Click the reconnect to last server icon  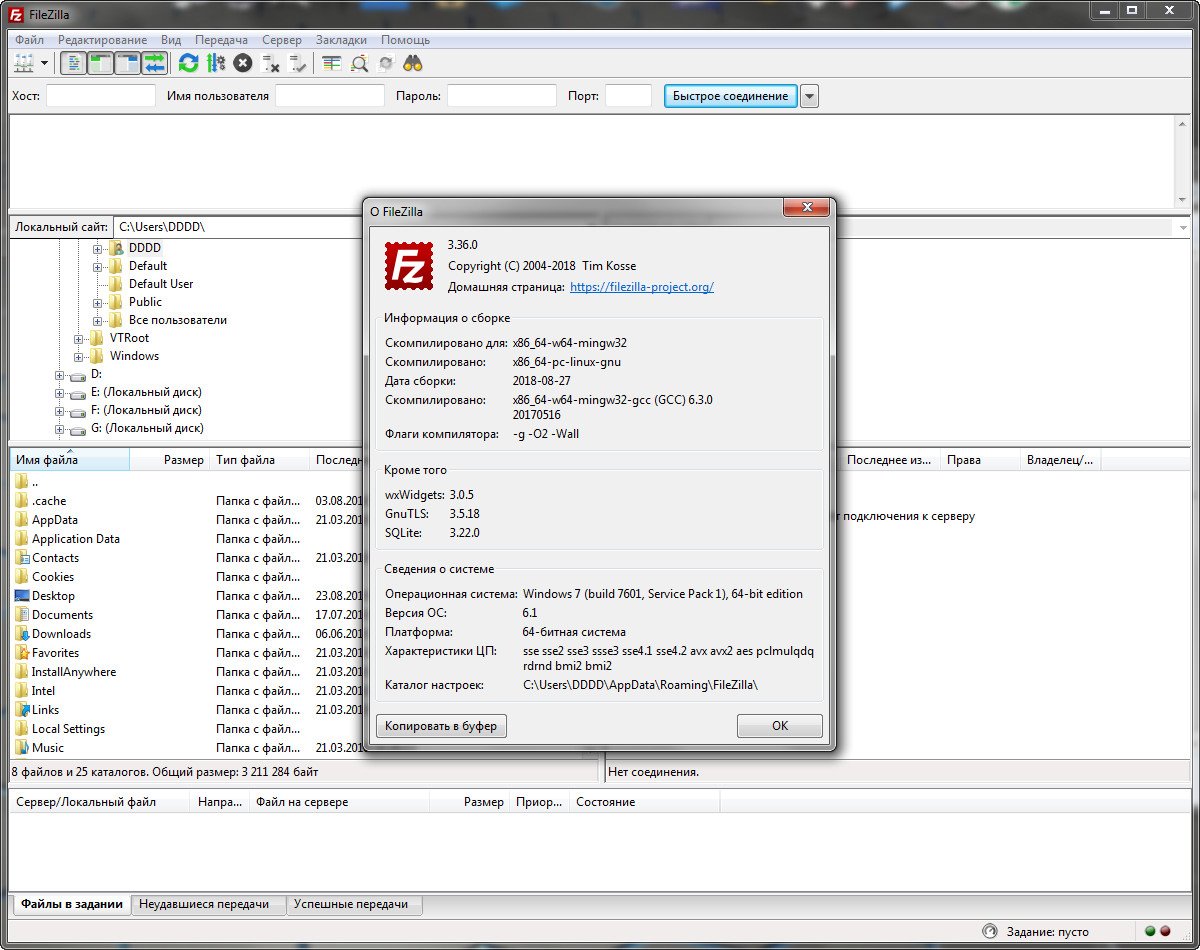click(x=297, y=64)
